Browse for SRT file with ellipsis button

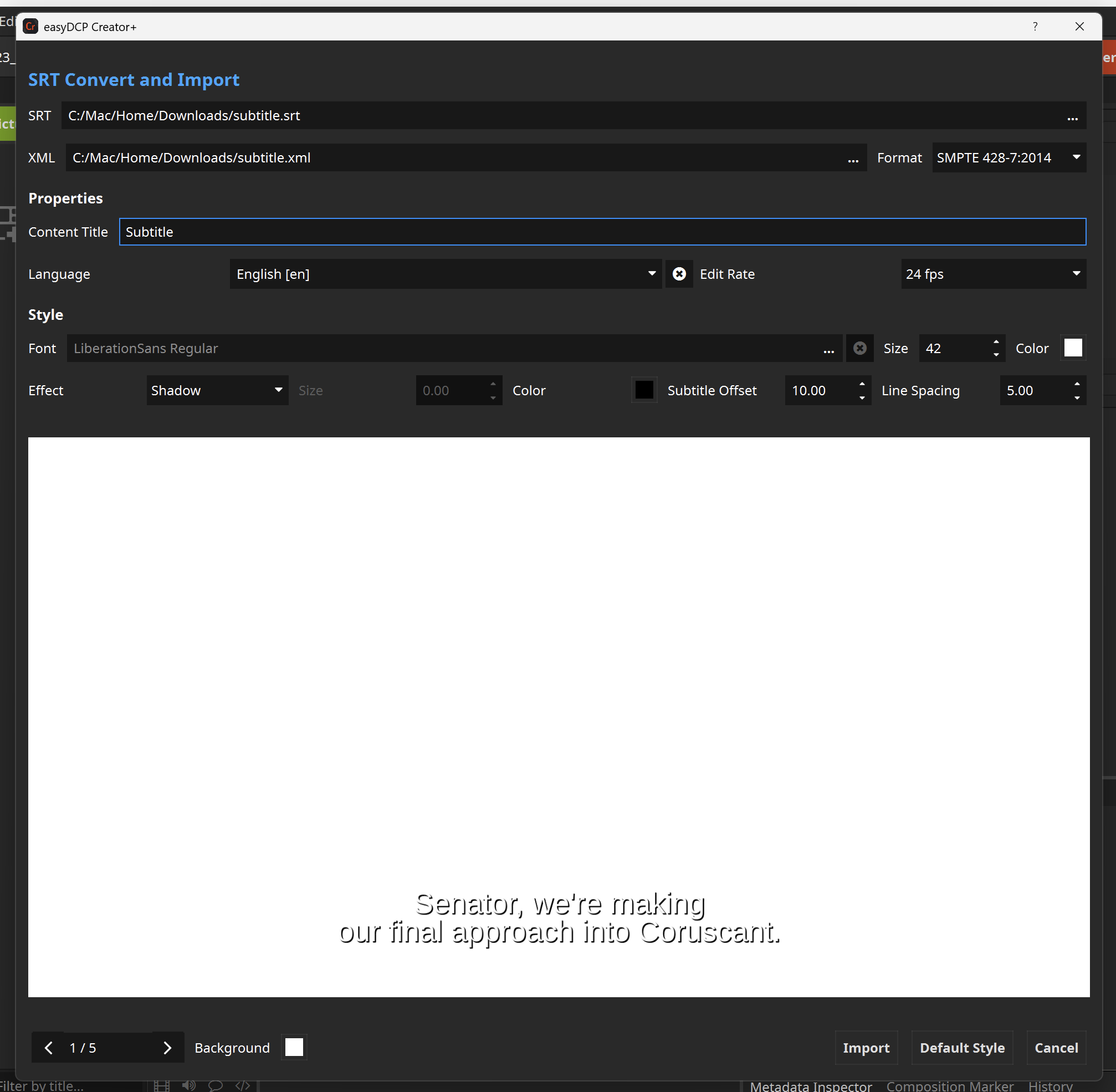[1072, 117]
